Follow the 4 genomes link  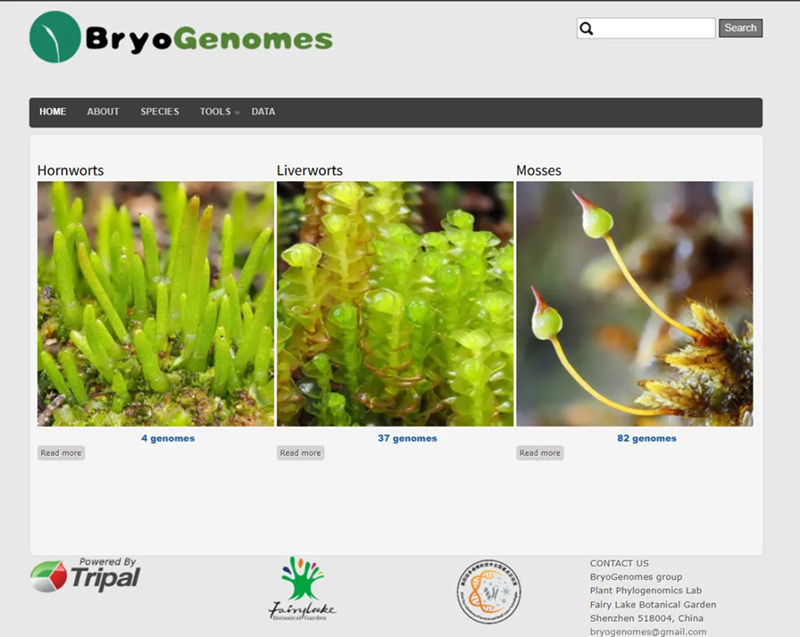(168, 438)
